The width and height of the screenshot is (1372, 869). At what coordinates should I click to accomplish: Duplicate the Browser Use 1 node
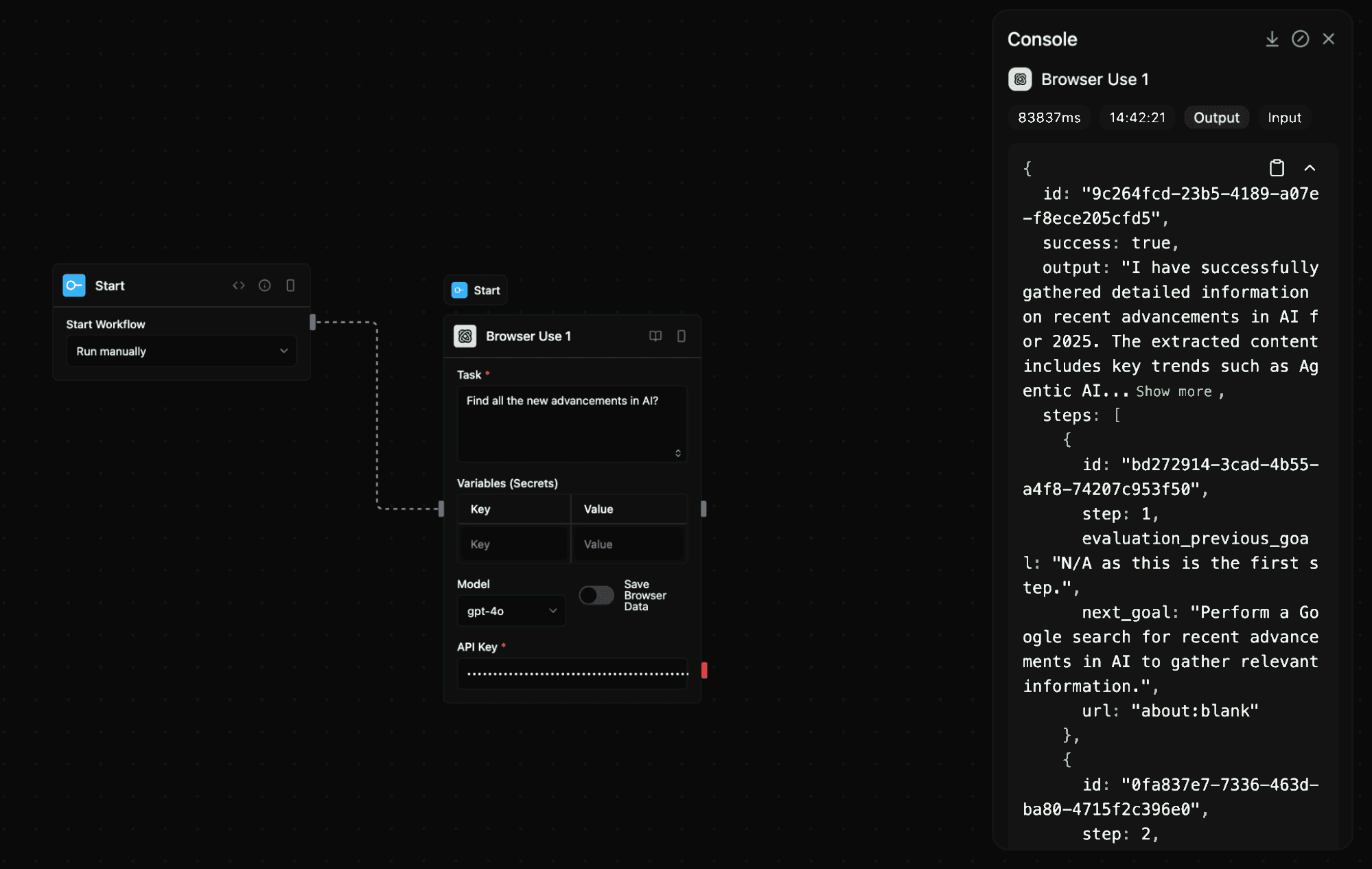click(681, 336)
